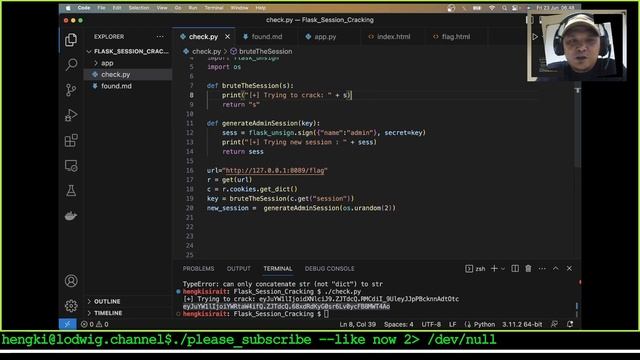Screen dimensions: 640x360
Task: Open the zsh terminal selector
Action: click(x=475, y=269)
